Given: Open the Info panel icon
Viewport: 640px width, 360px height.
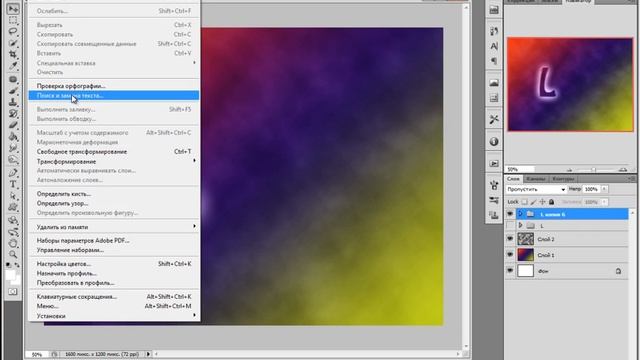Looking at the screenshot, I should click(x=494, y=142).
